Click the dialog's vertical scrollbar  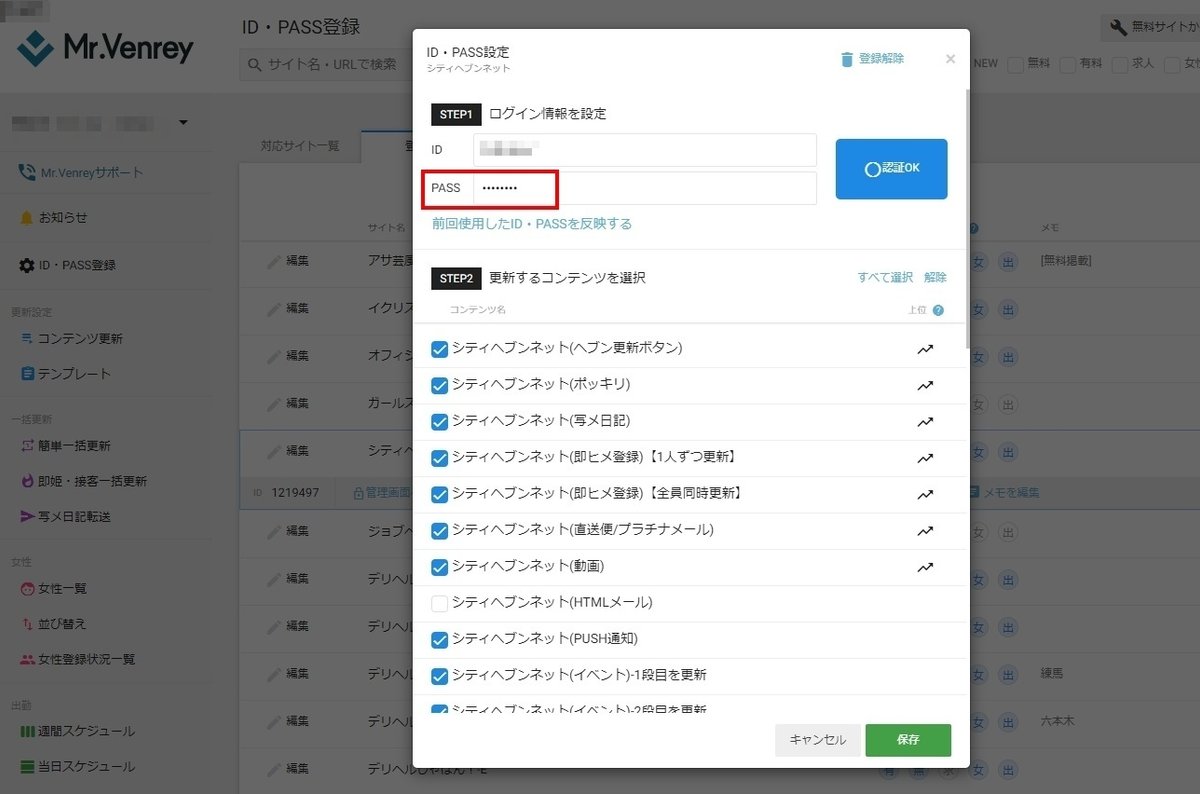(x=967, y=220)
